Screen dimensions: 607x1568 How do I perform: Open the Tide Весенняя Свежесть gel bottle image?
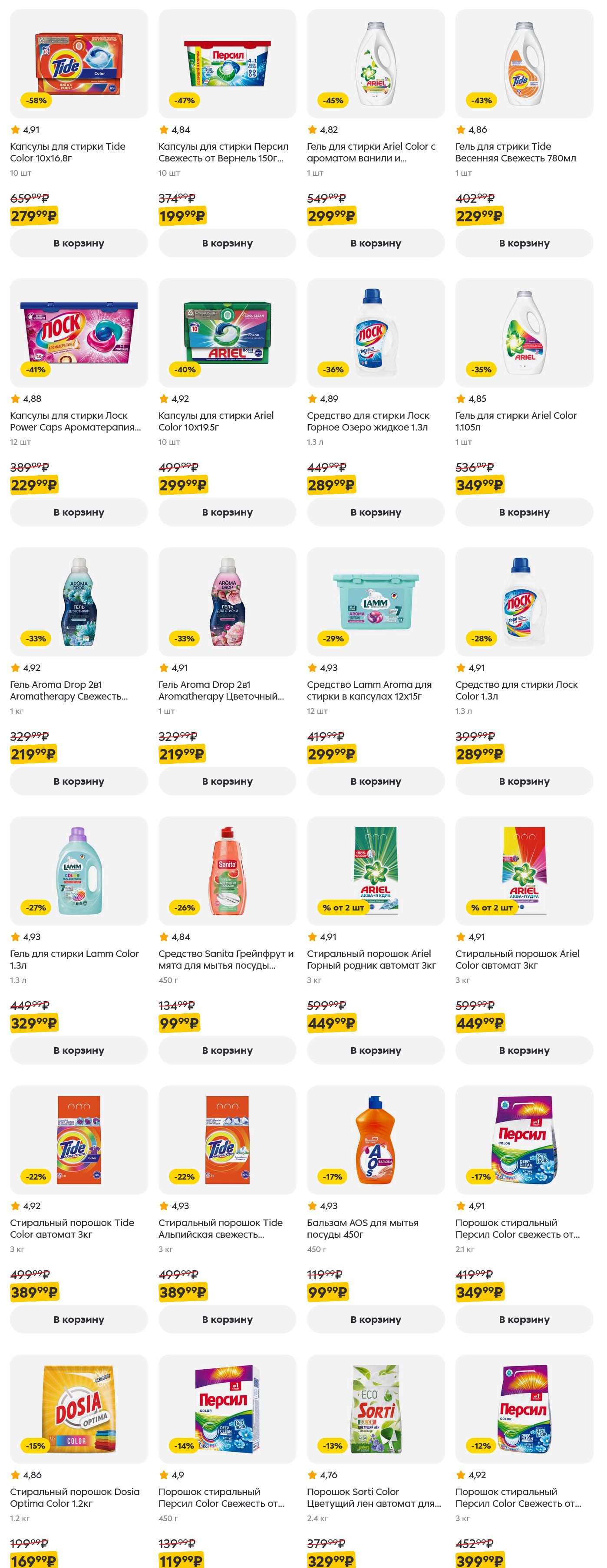pyautogui.click(x=524, y=63)
